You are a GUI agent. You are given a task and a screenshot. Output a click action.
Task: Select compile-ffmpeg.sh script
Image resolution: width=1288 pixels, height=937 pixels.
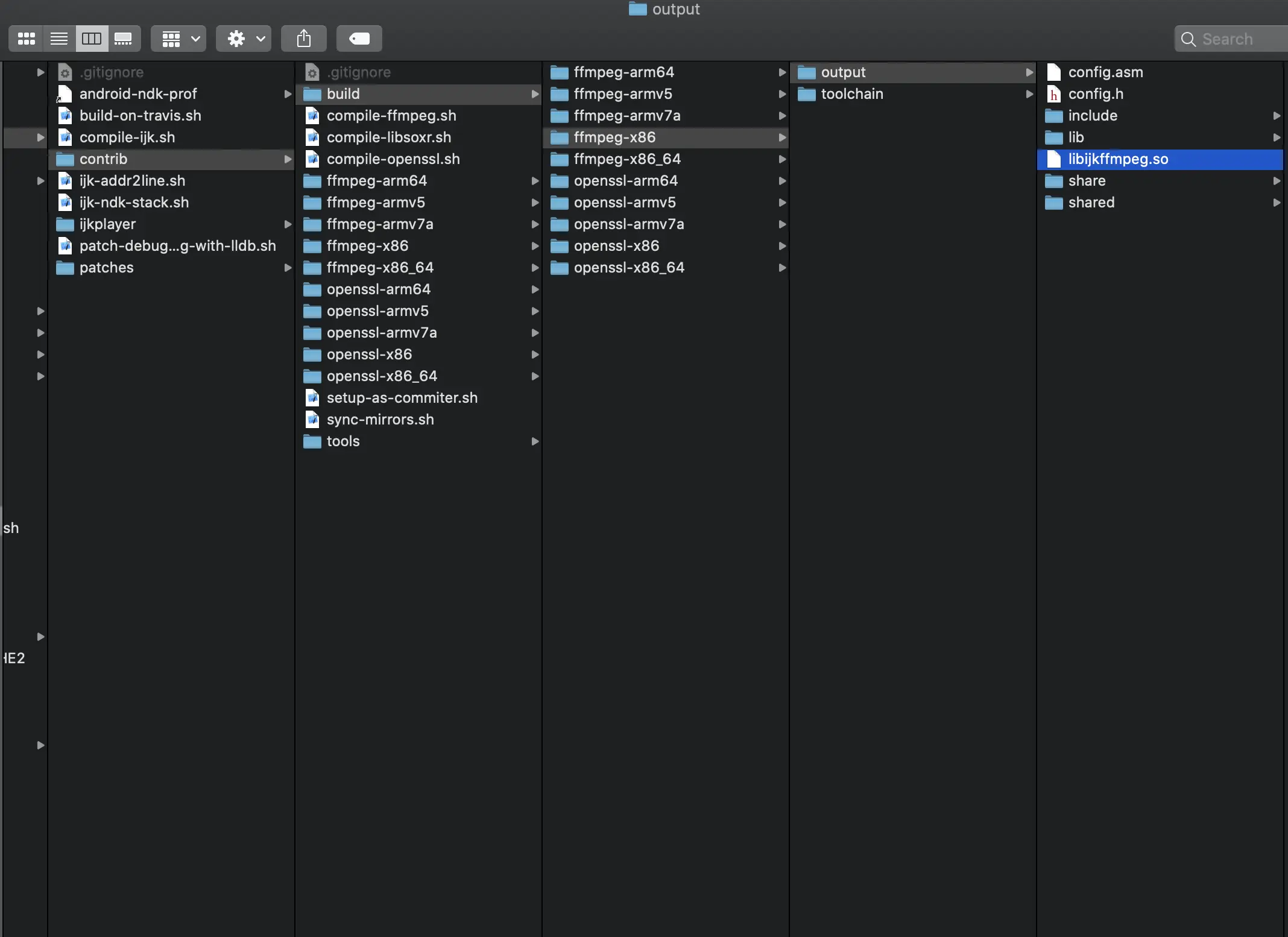tap(418, 116)
